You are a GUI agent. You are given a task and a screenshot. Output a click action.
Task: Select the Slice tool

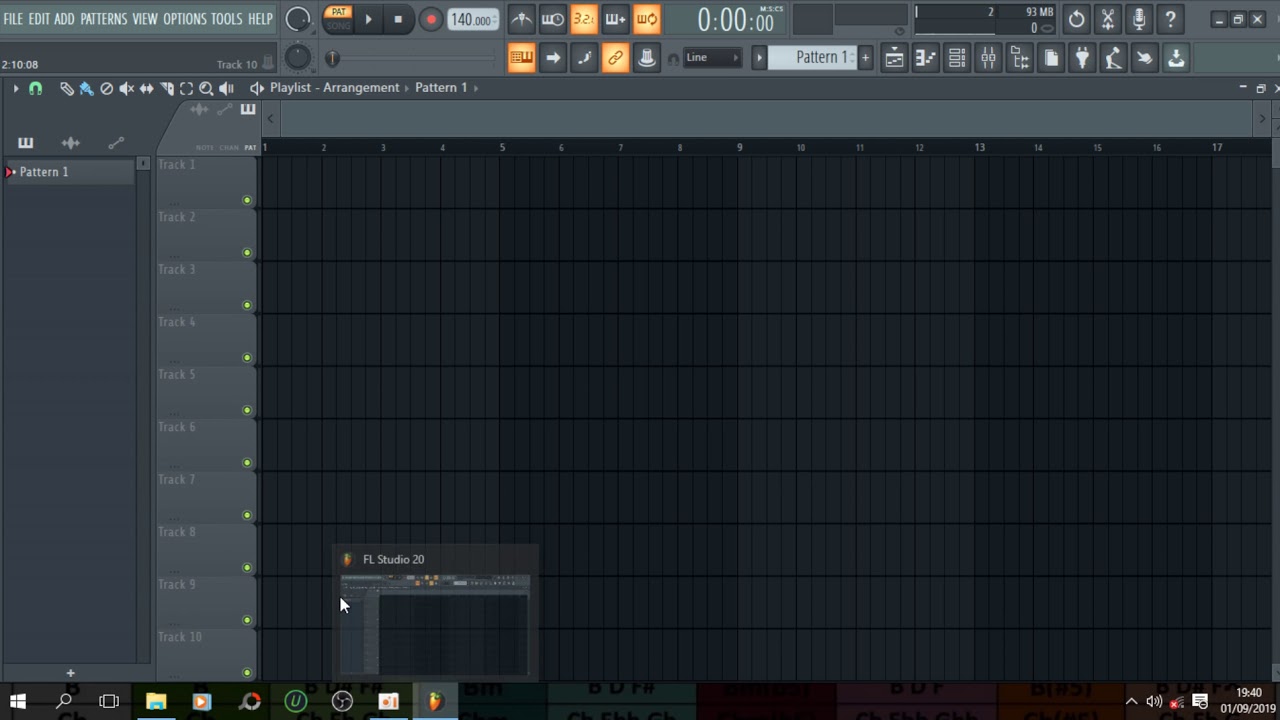[x=167, y=89]
